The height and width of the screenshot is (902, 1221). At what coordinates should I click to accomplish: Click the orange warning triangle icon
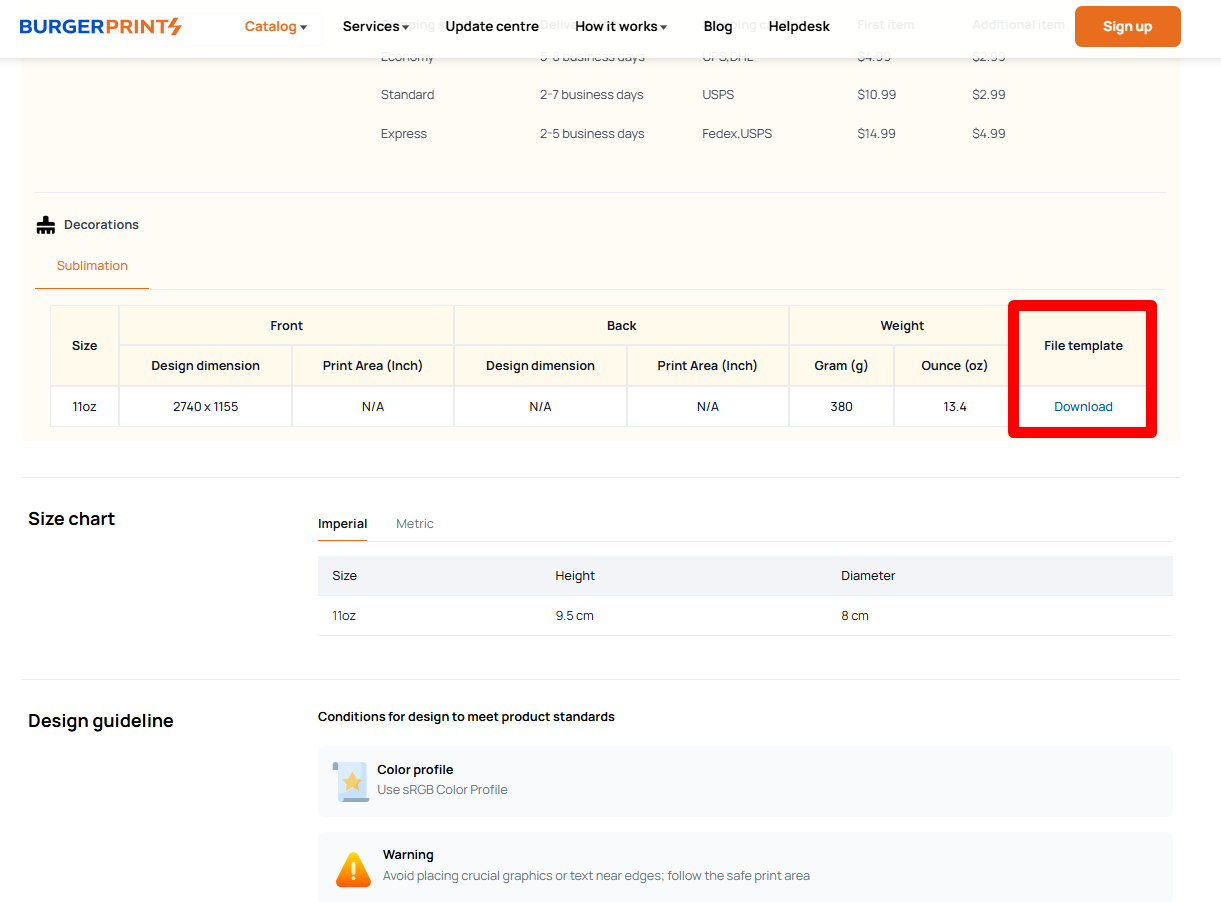click(353, 869)
